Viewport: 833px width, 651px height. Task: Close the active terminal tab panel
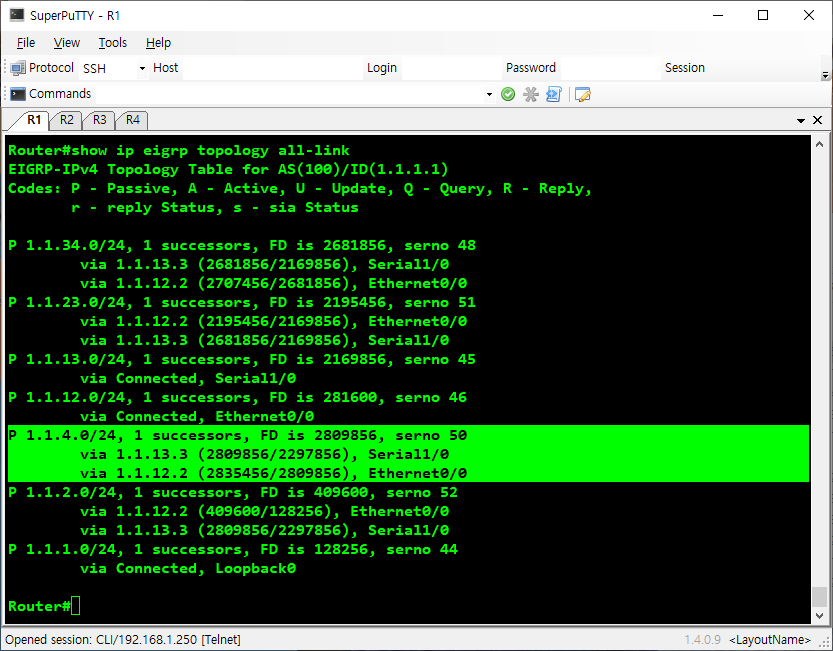[818, 120]
